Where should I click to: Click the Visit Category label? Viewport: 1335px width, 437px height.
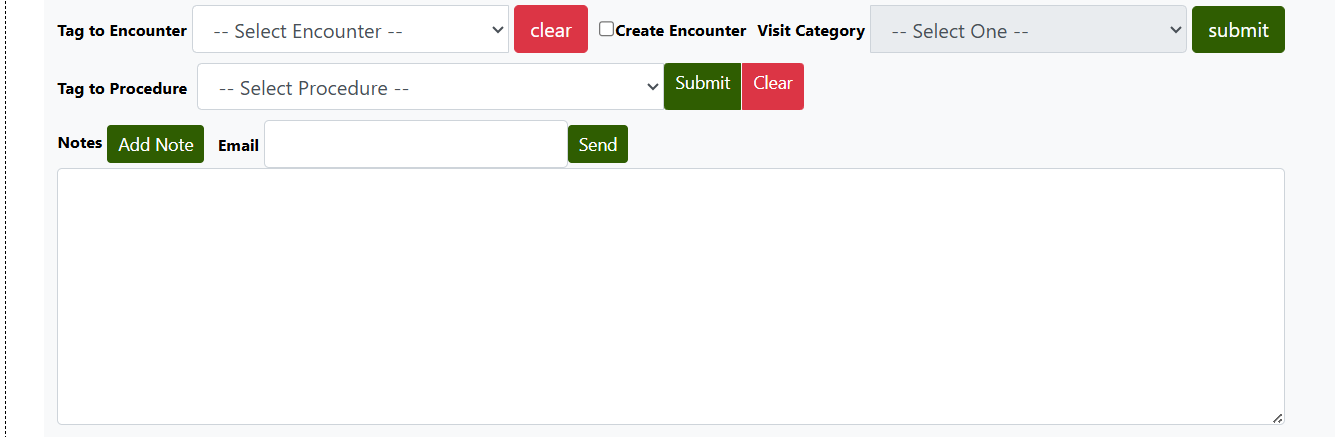pyautogui.click(x=811, y=31)
